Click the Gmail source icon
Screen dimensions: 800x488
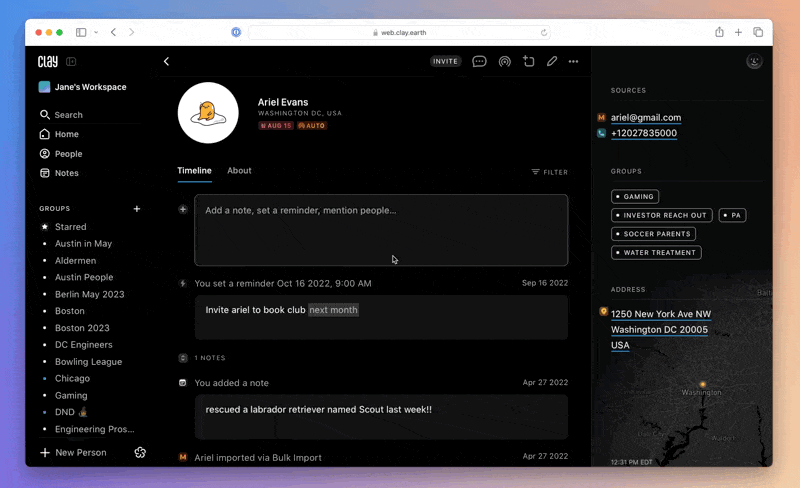602,117
